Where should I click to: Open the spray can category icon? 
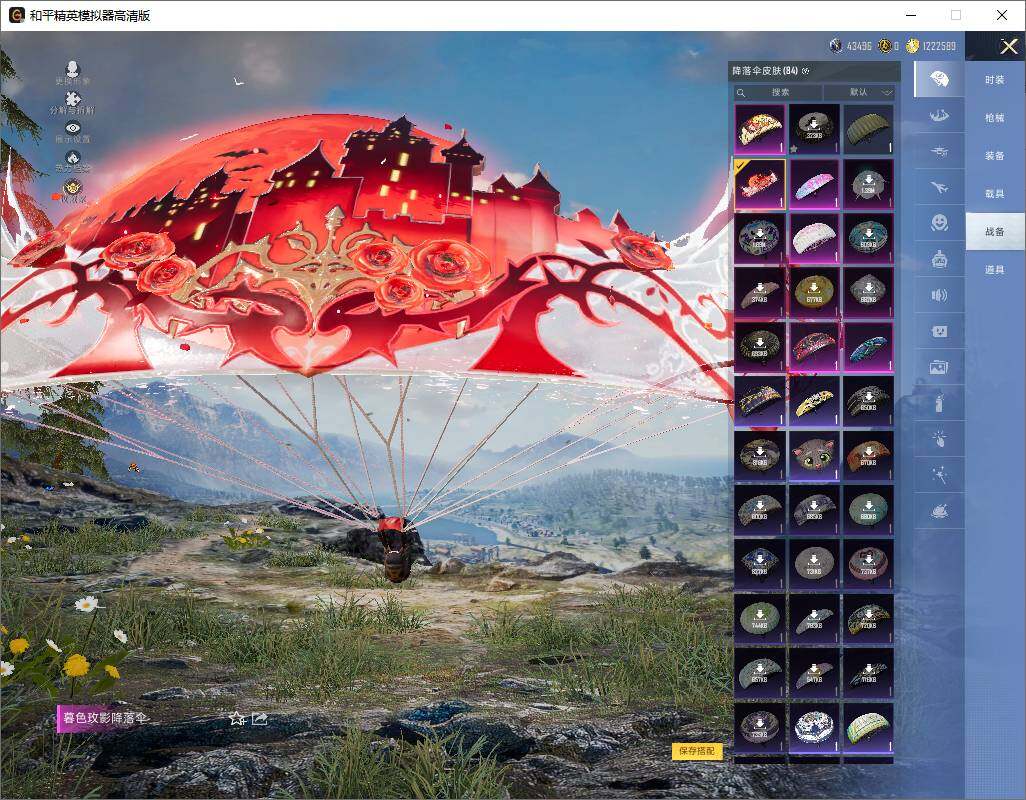[939, 403]
